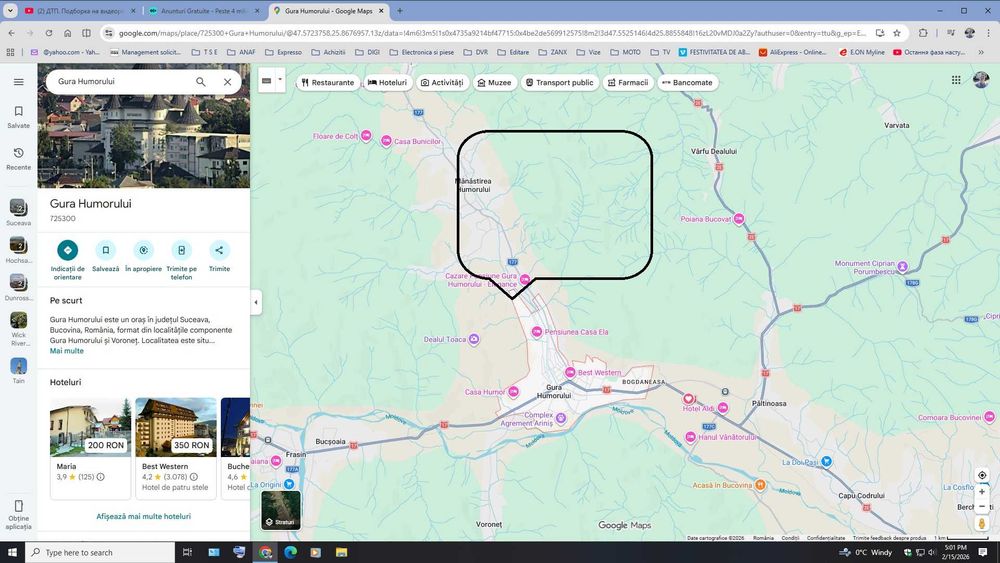The width and height of the screenshot is (1000, 563).
Task: Filter map by Activități
Action: (442, 82)
